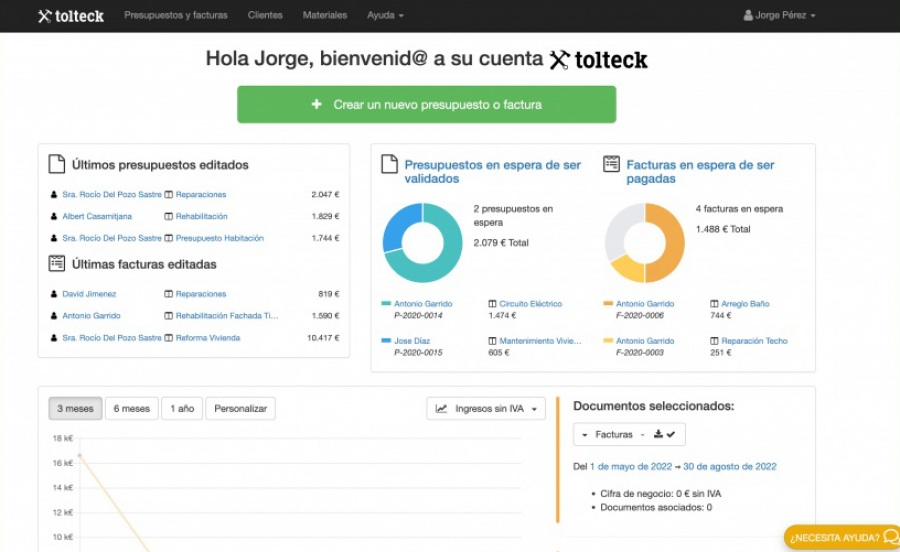Open Presupuestos y facturas menu
900x552 pixels.
point(176,15)
